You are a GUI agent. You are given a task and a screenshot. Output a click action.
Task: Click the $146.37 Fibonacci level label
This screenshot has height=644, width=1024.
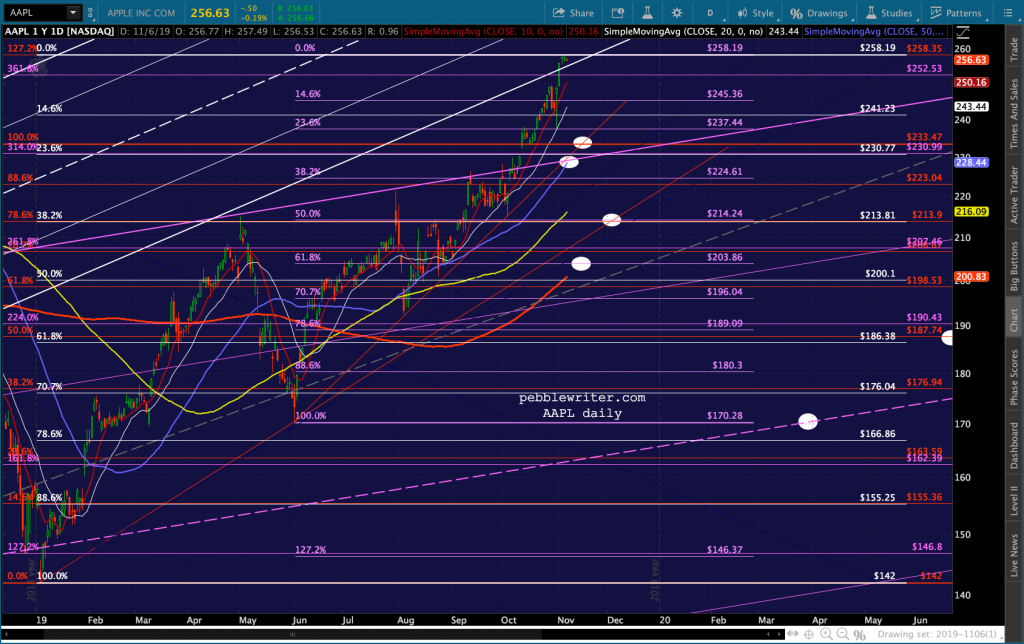(724, 550)
